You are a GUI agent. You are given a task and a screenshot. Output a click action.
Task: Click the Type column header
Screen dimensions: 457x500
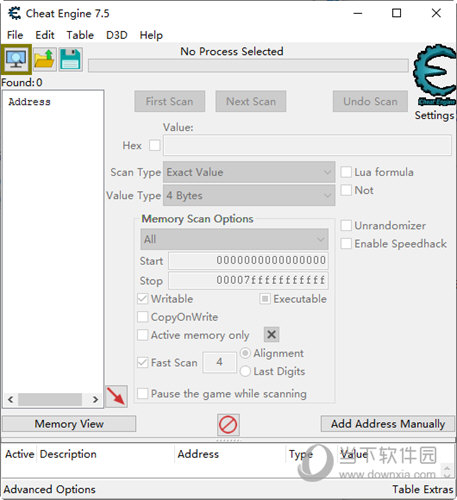(x=301, y=454)
